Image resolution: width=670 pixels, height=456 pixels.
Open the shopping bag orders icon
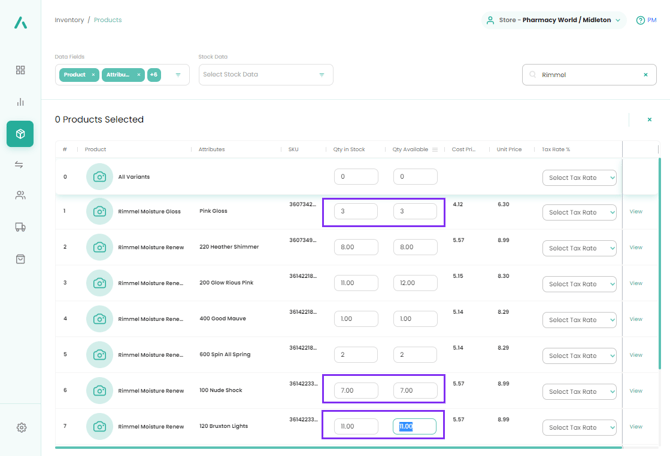tap(20, 259)
